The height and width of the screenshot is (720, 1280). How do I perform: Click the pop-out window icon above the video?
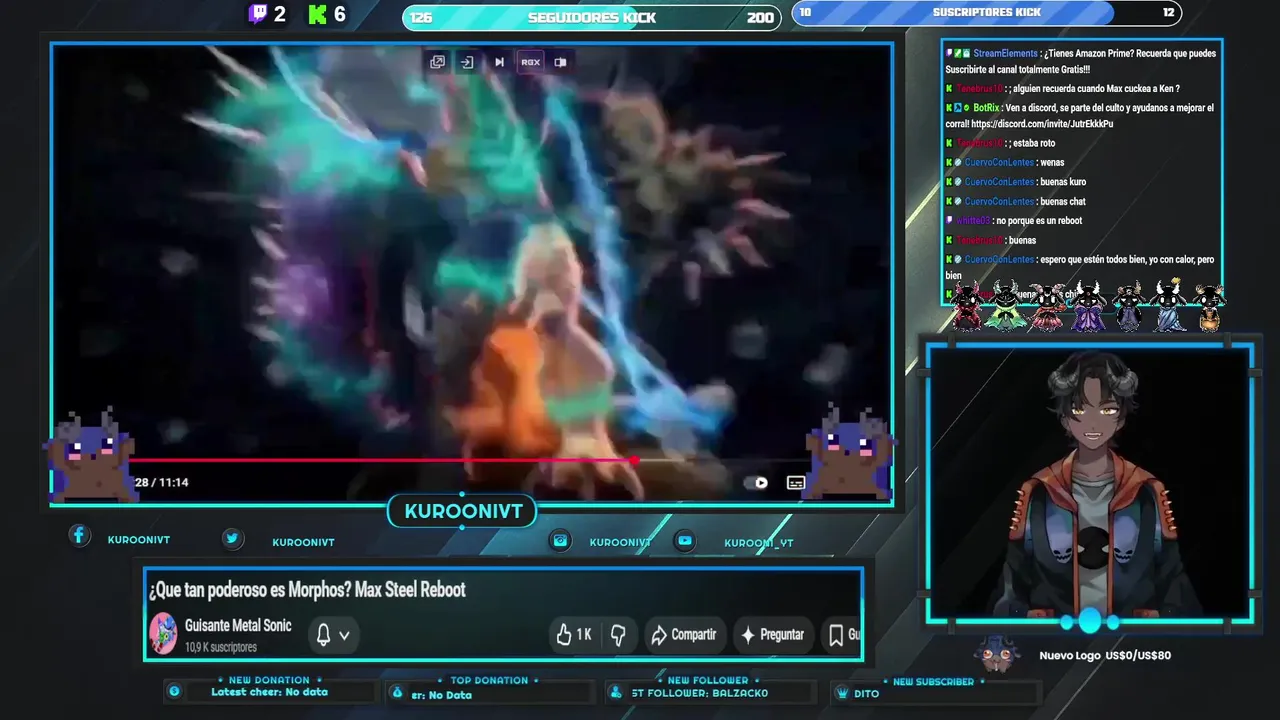pyautogui.click(x=437, y=62)
